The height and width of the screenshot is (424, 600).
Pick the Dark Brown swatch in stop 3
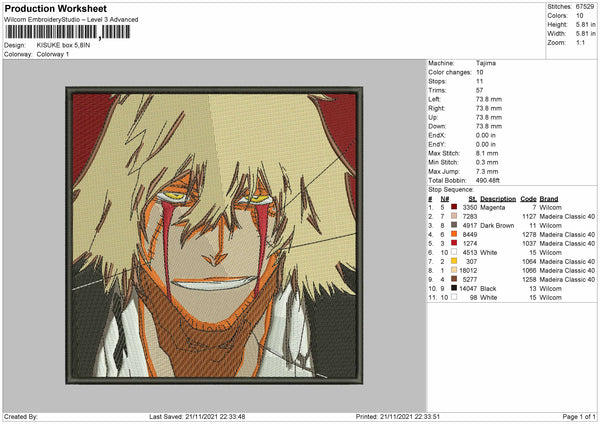click(454, 225)
